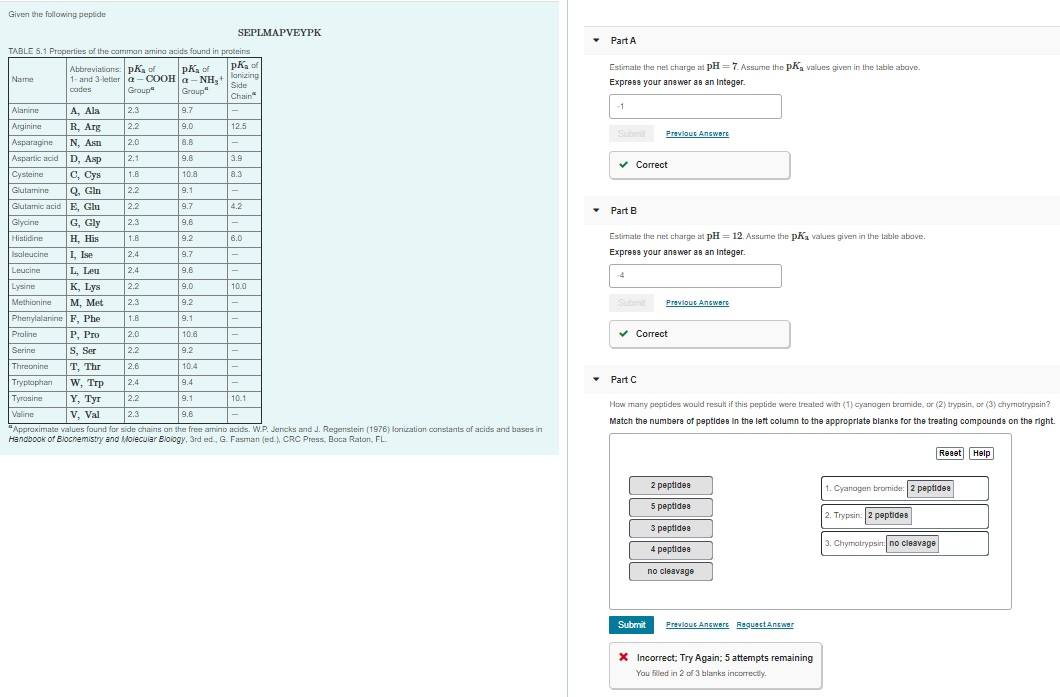
Task: Select the 4 peptides tile
Action: click(x=670, y=549)
